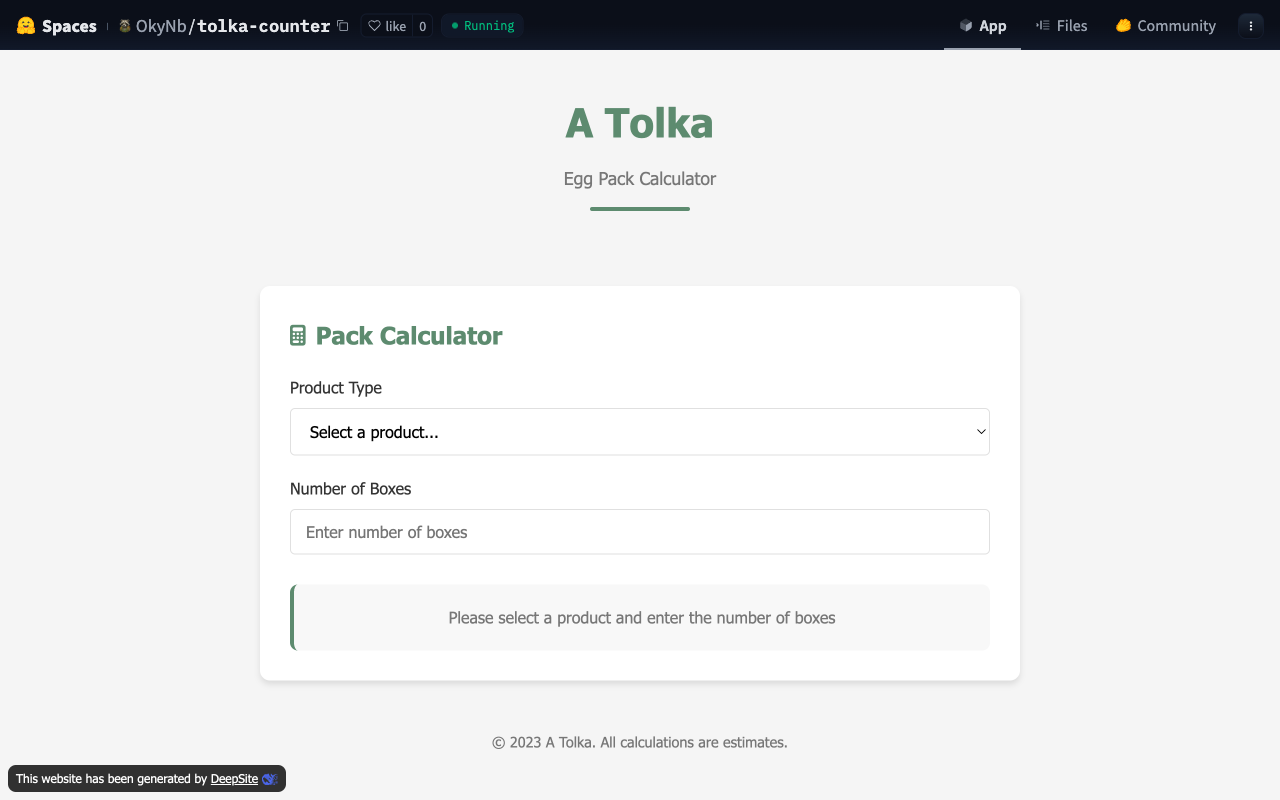Open the Files tab
1280x800 pixels.
coord(1062,26)
